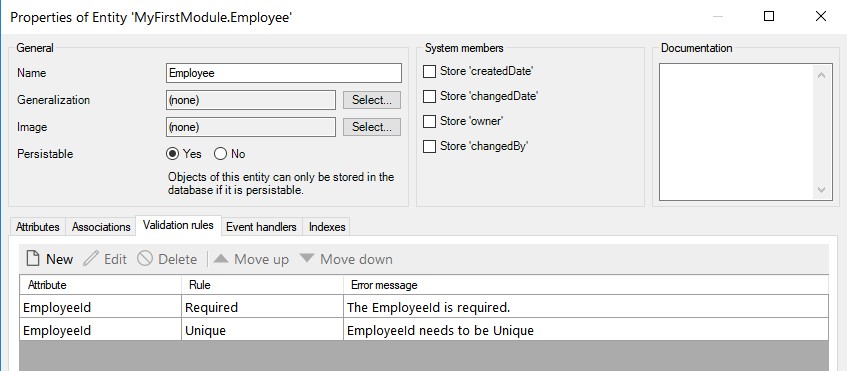Open the generalization Select... picker
Screen dimensions: 847x371
[x=372, y=100]
